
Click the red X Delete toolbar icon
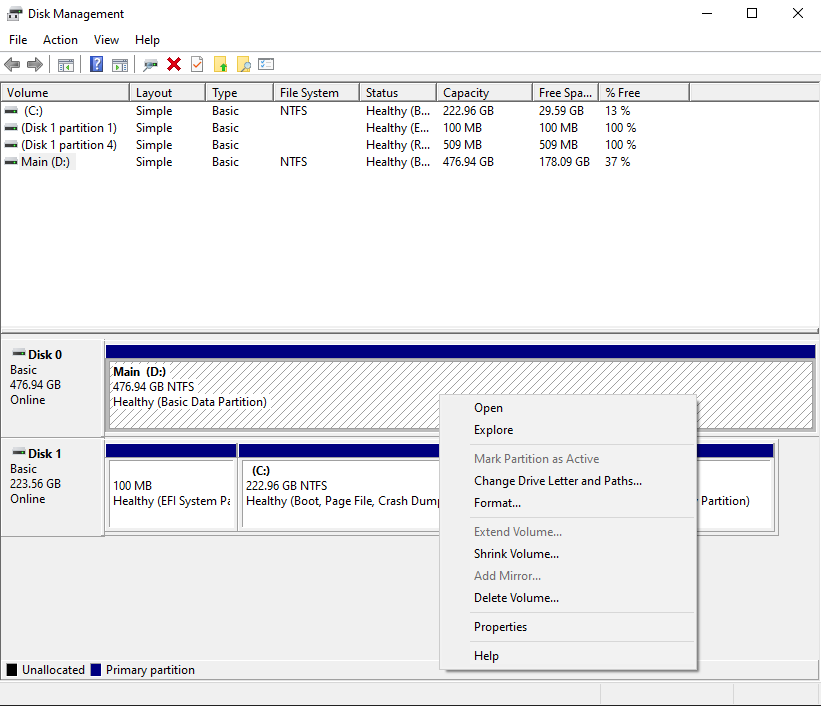point(174,65)
